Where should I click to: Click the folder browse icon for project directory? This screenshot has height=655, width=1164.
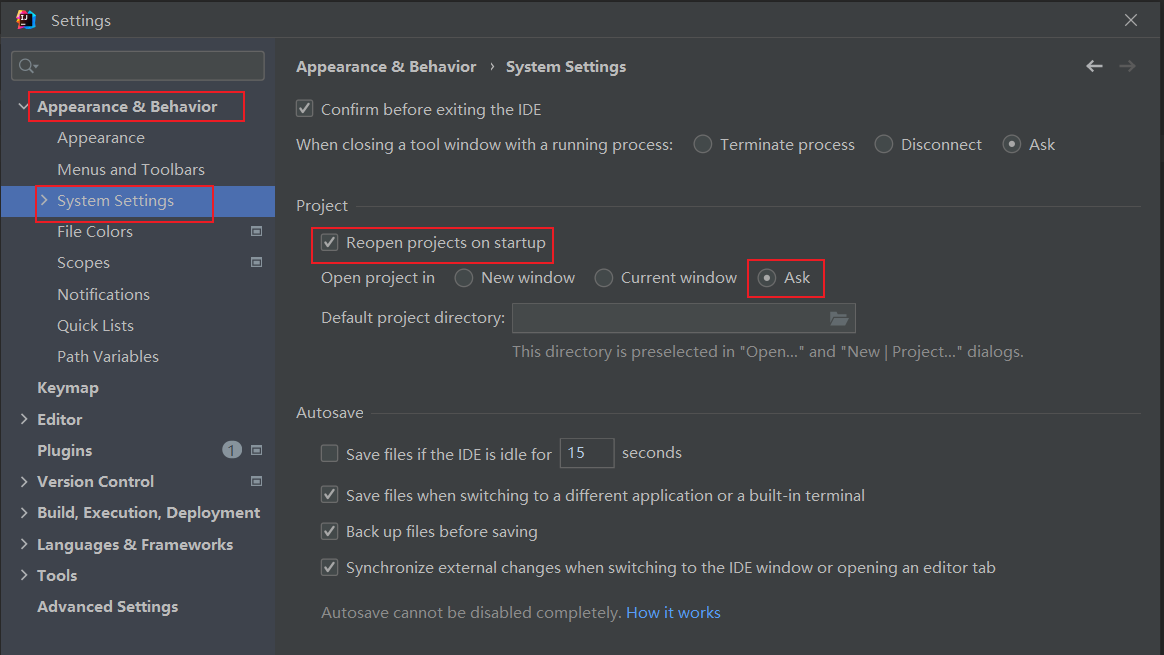click(x=839, y=318)
